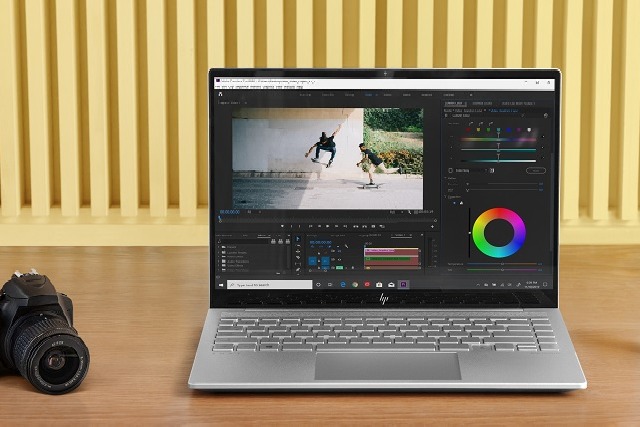
Task: Click the Windows Start button
Action: (222, 284)
